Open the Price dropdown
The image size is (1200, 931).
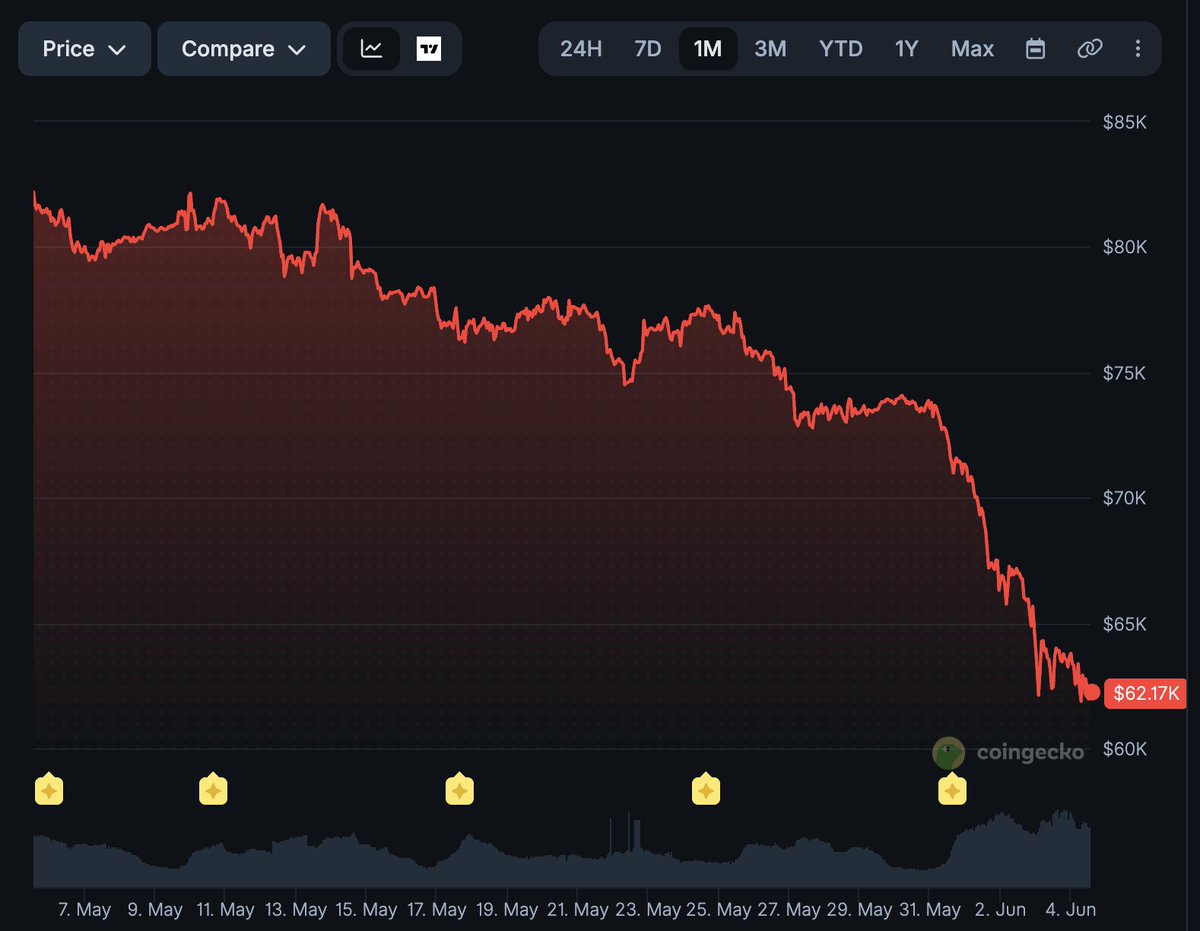click(85, 49)
